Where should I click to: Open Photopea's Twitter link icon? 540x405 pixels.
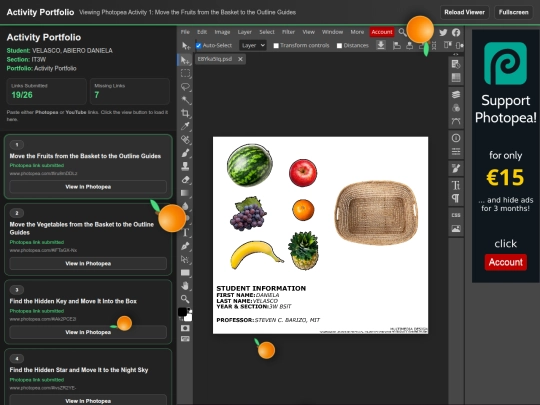tap(443, 32)
